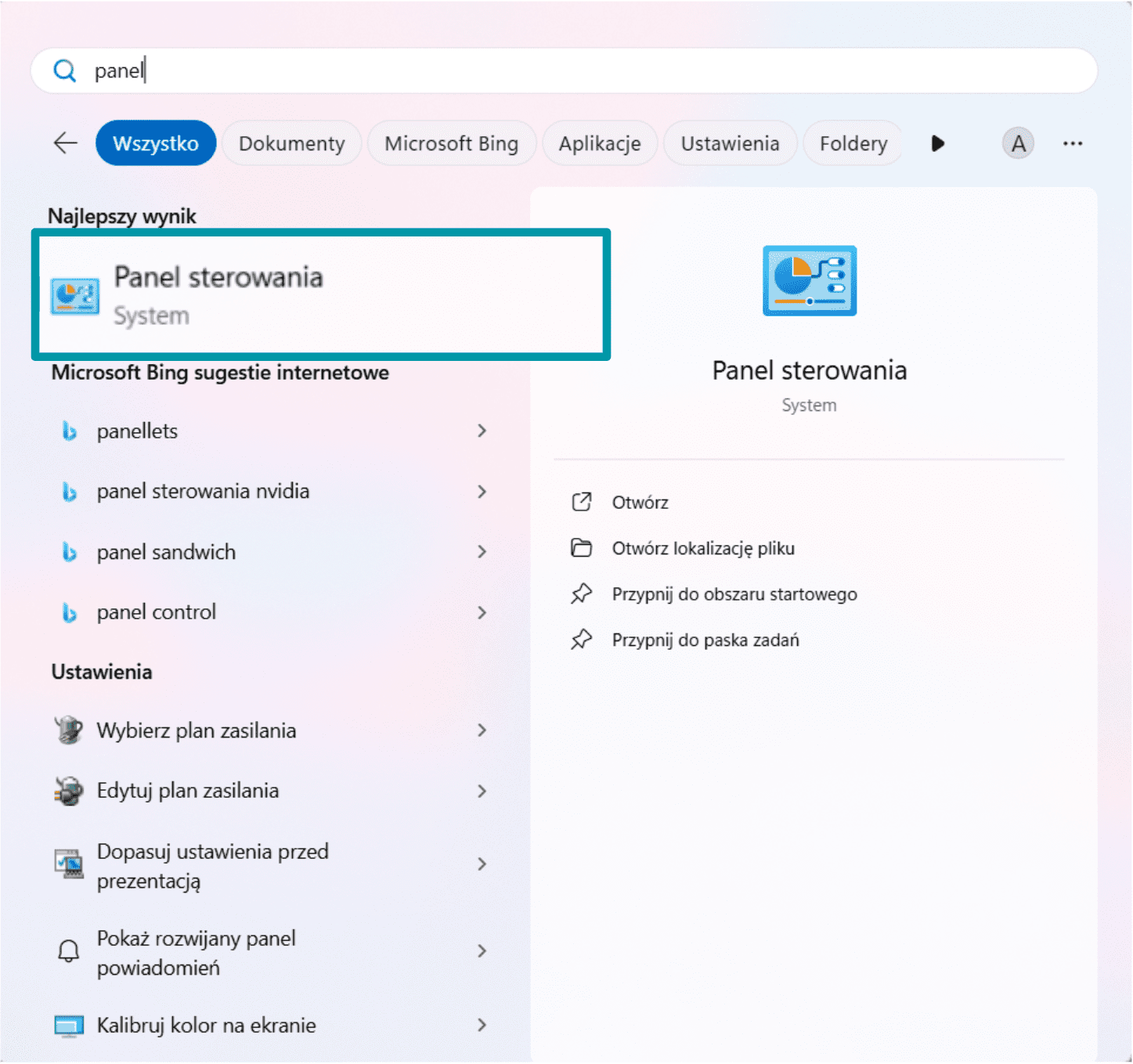Switch to the Aplikacje filter tab
Screen dimensions: 1133x1064
point(599,143)
